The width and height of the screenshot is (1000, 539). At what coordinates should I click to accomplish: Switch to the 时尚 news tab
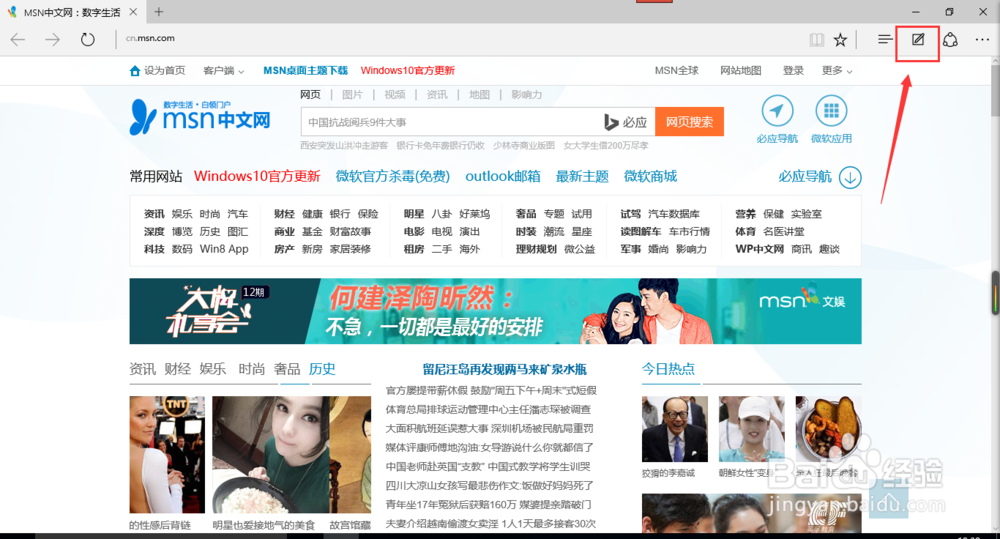pyautogui.click(x=251, y=369)
